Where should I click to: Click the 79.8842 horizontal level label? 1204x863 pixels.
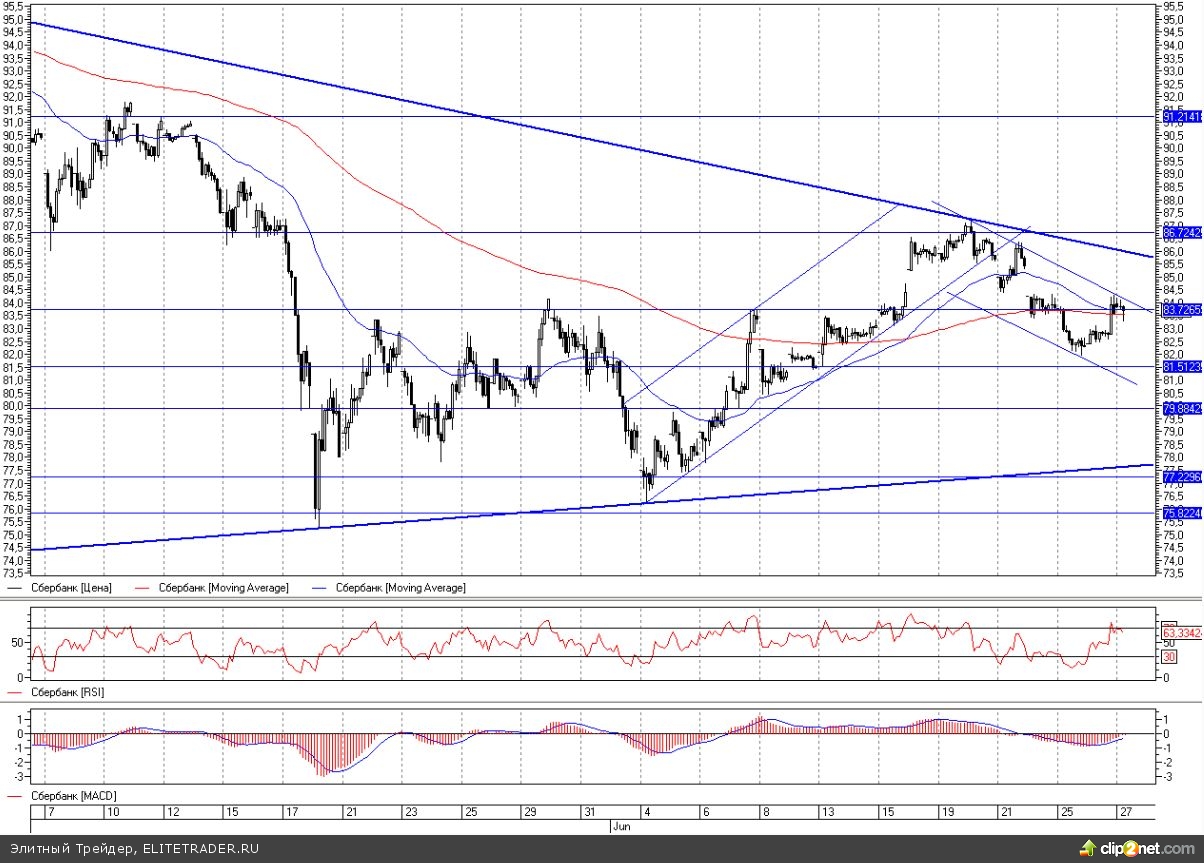(x=1180, y=409)
